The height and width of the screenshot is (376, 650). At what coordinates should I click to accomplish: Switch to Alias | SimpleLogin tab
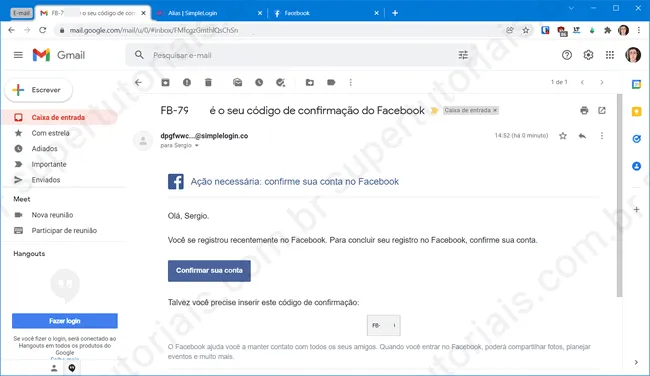click(209, 13)
